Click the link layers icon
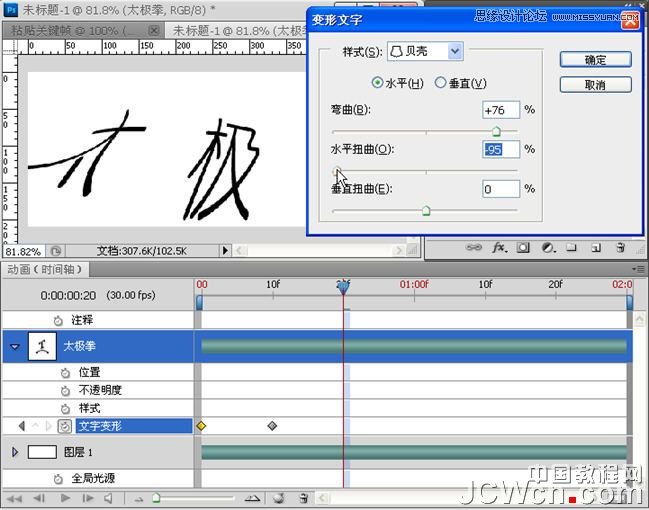The width and height of the screenshot is (649, 510). [474, 248]
